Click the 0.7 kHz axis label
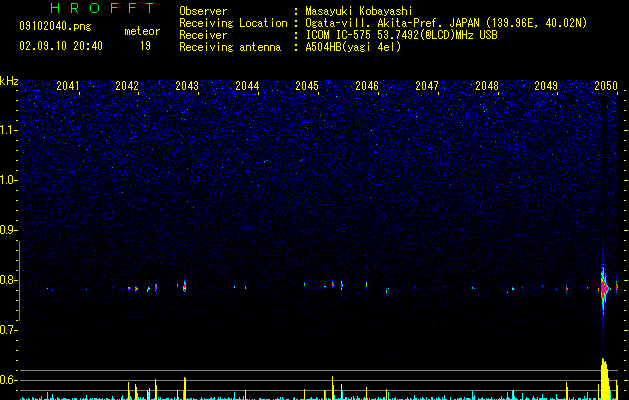 coord(9,330)
